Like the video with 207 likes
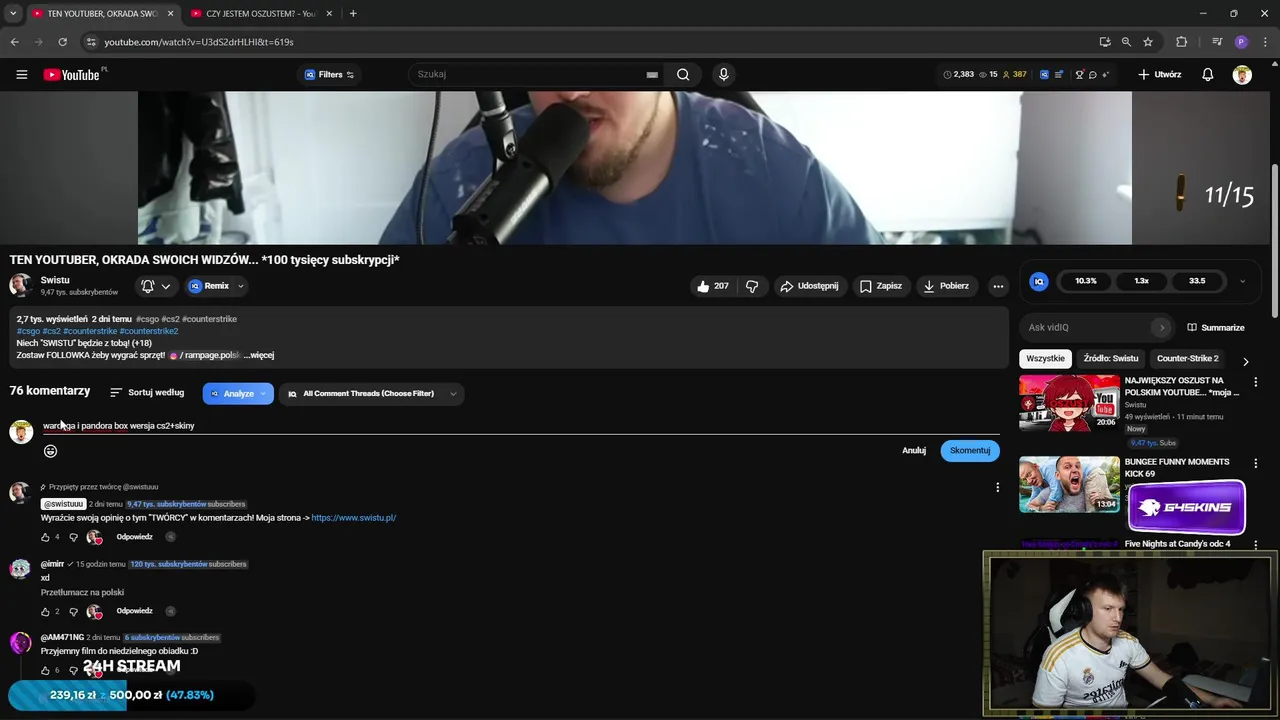Screen dimensions: 1280x720 tap(712, 286)
